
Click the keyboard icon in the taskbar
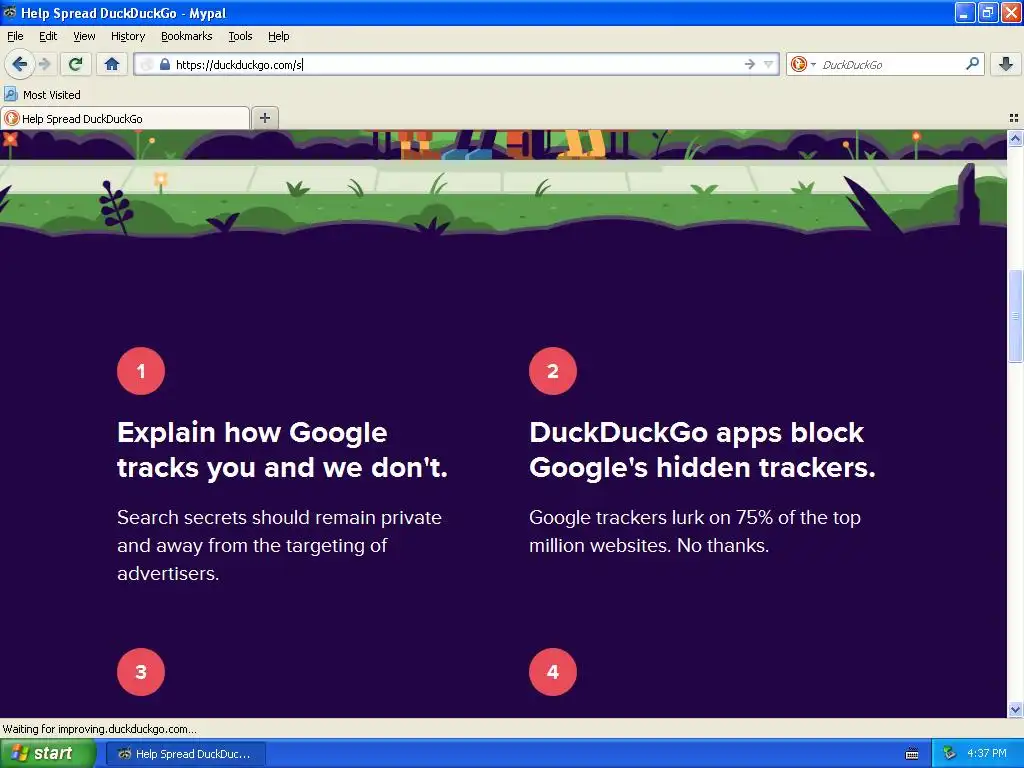[x=912, y=754]
